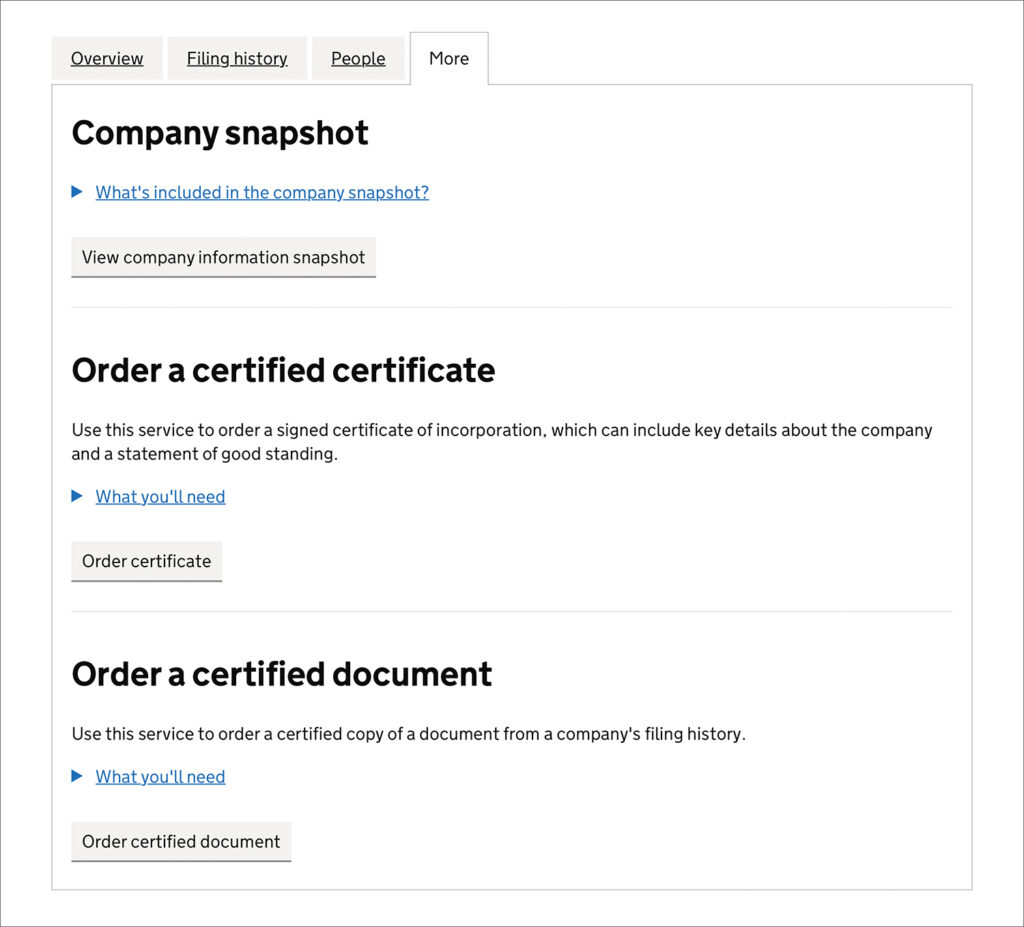Click the arrow icon before certificate requirements link
Viewport: 1024px width, 927px height.
coord(78,496)
